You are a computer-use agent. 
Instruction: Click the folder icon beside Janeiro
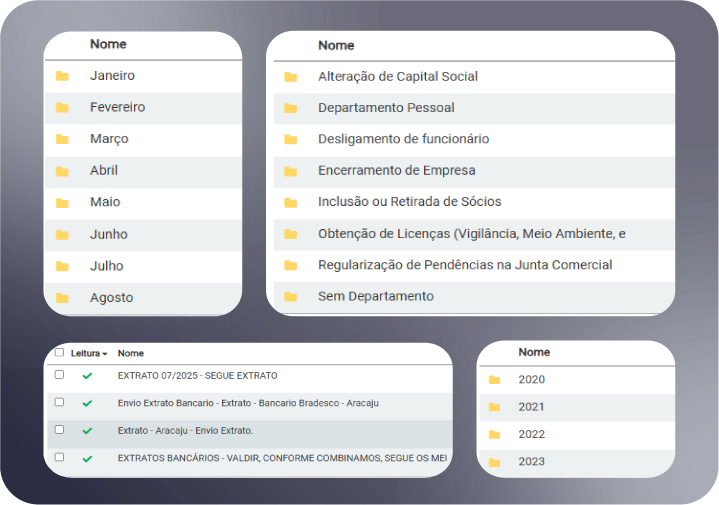point(62,76)
